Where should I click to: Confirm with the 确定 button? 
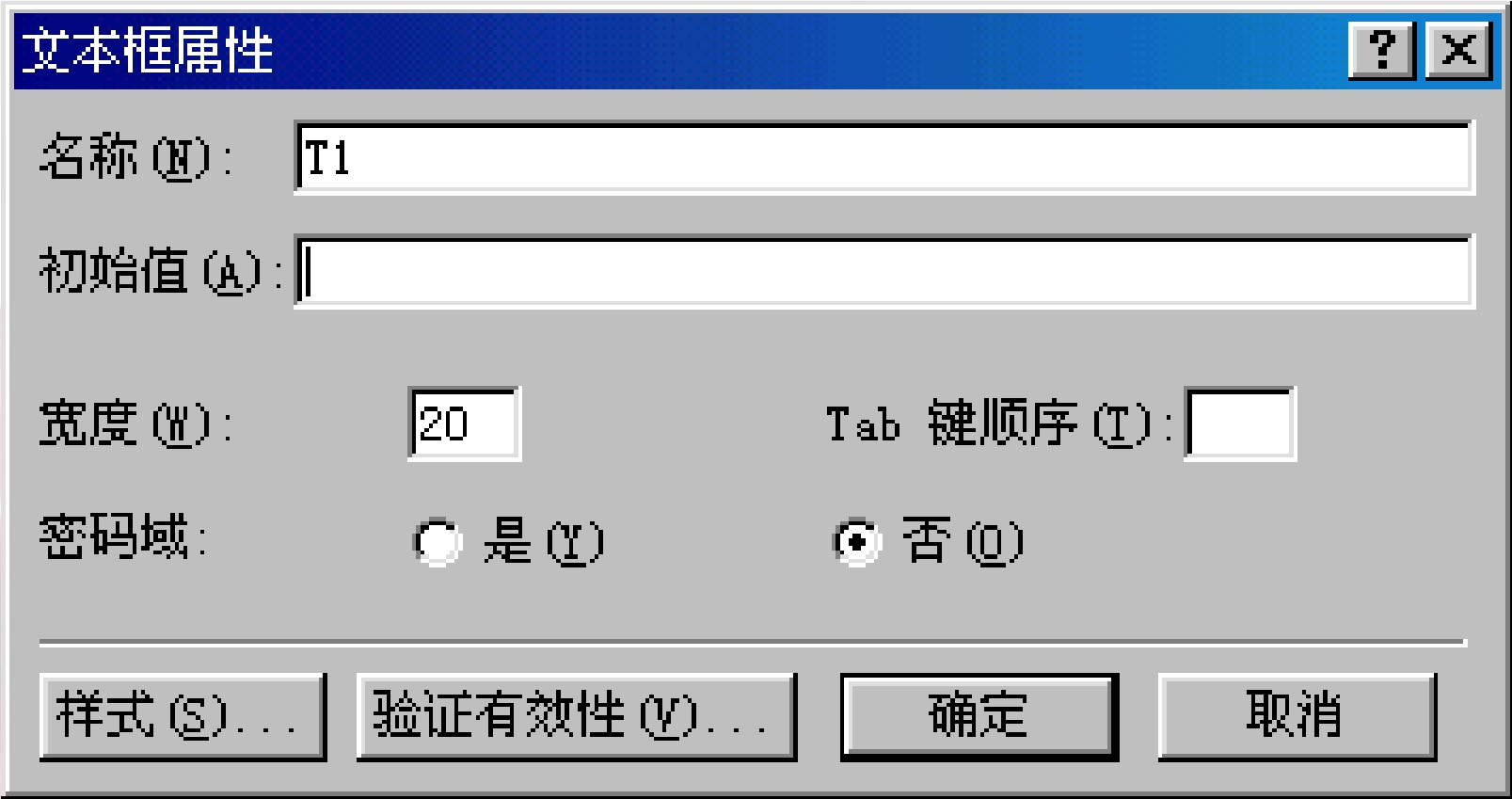pos(979,716)
